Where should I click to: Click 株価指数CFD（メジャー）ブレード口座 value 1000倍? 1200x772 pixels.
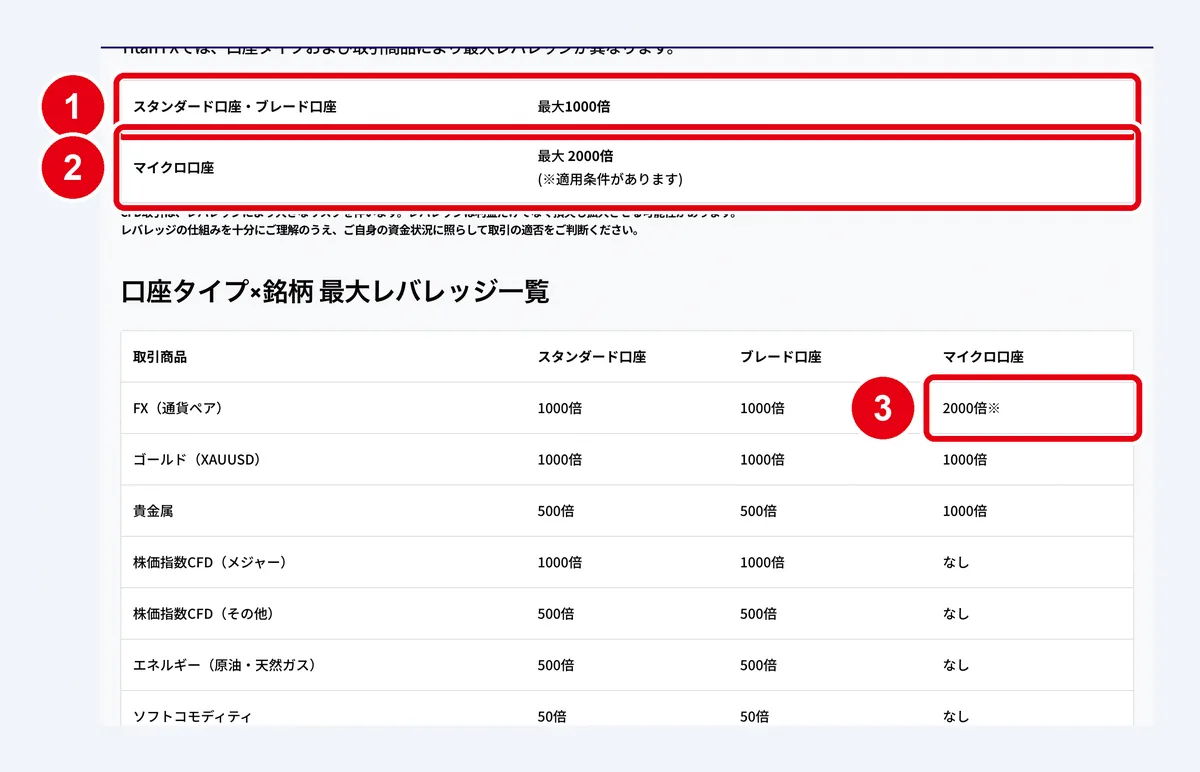point(762,563)
